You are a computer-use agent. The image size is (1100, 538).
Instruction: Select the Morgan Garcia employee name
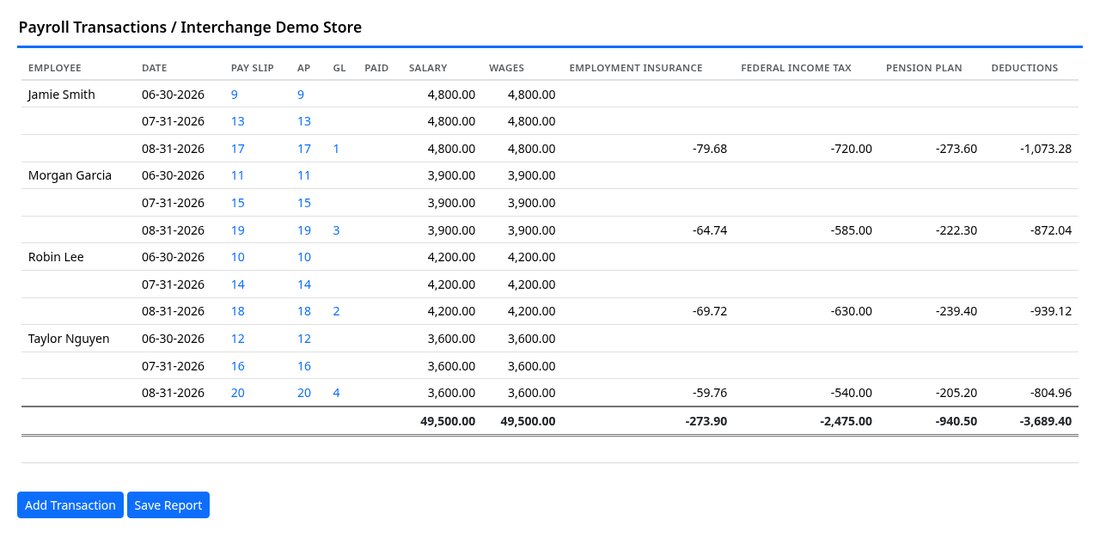[x=69, y=175]
